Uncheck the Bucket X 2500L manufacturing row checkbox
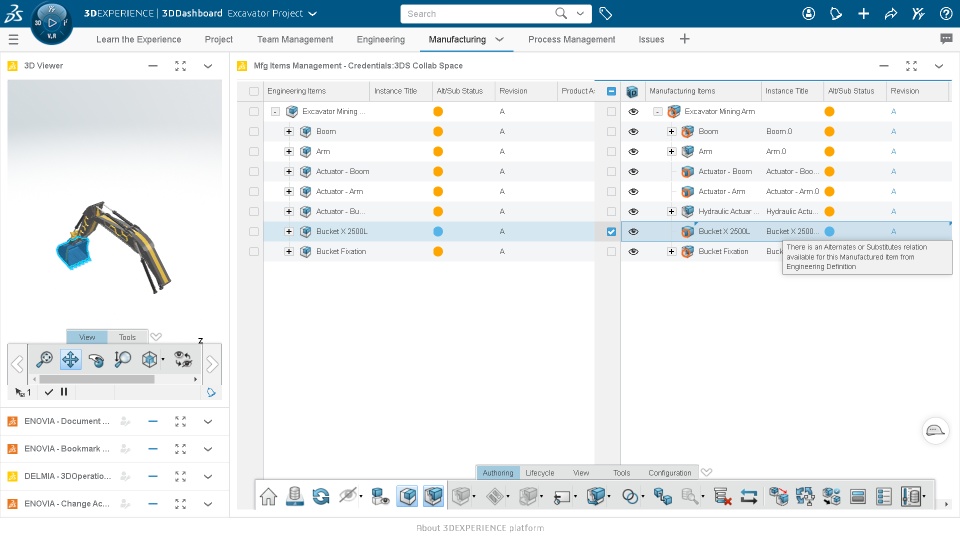960x540 pixels. coord(611,231)
